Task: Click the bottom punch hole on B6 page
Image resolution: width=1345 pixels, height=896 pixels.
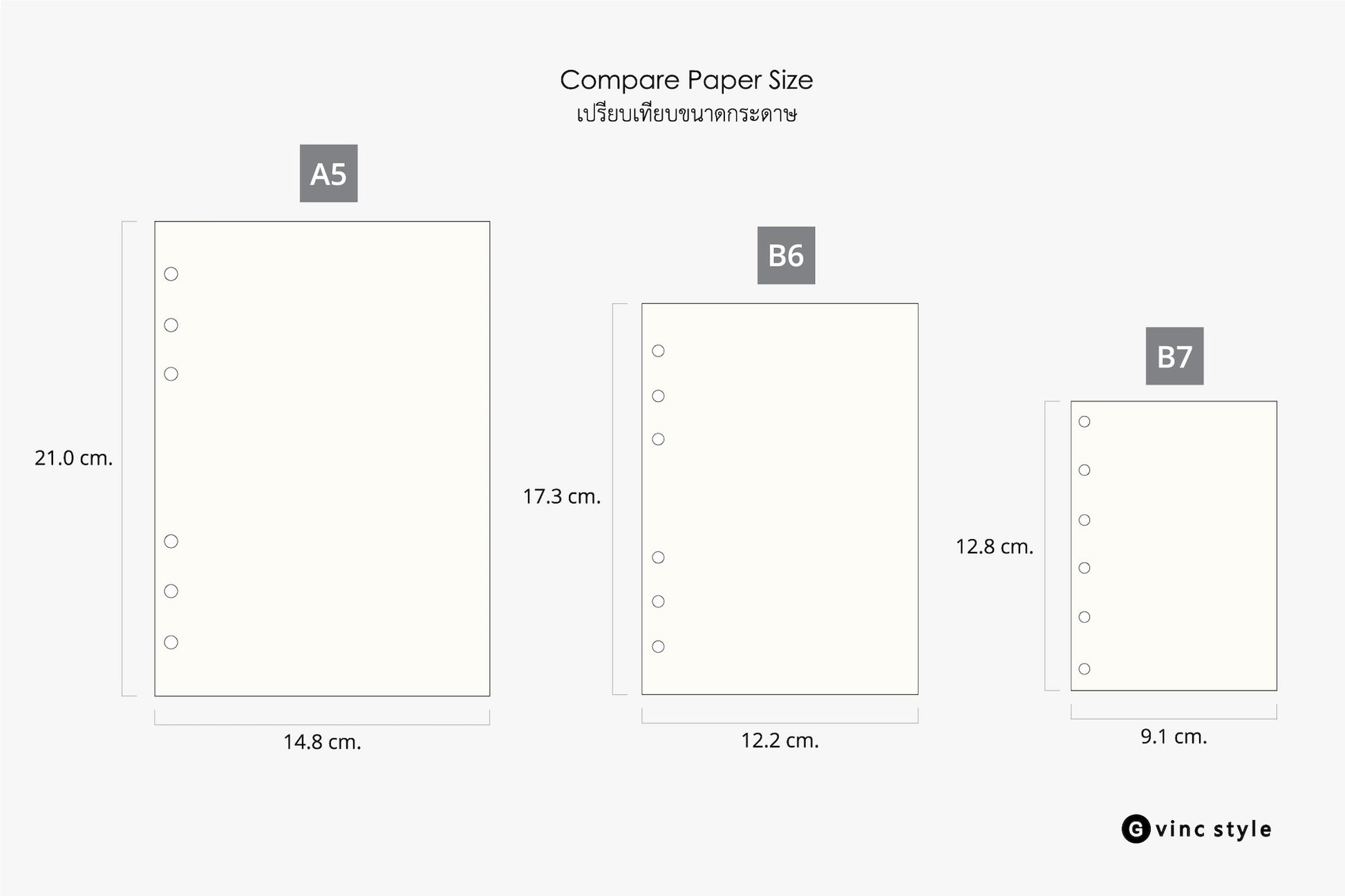Action: click(x=658, y=647)
